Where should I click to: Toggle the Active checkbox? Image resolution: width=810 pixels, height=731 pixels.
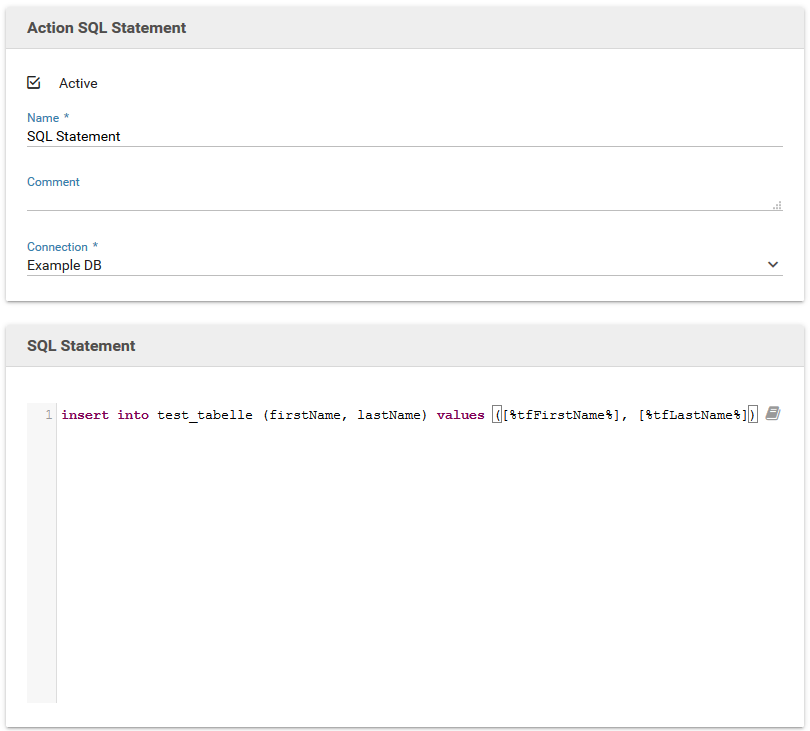(34, 83)
